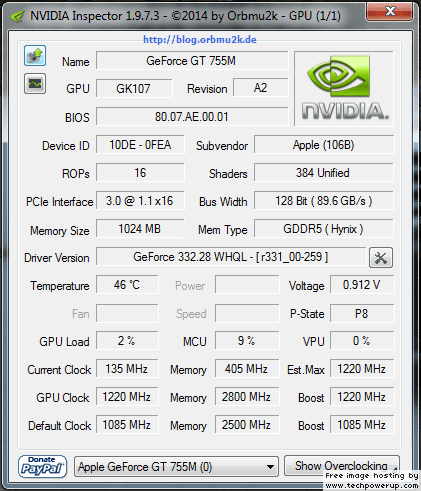The height and width of the screenshot is (491, 421).
Task: Click the Driver Version label
Action: pos(57,258)
